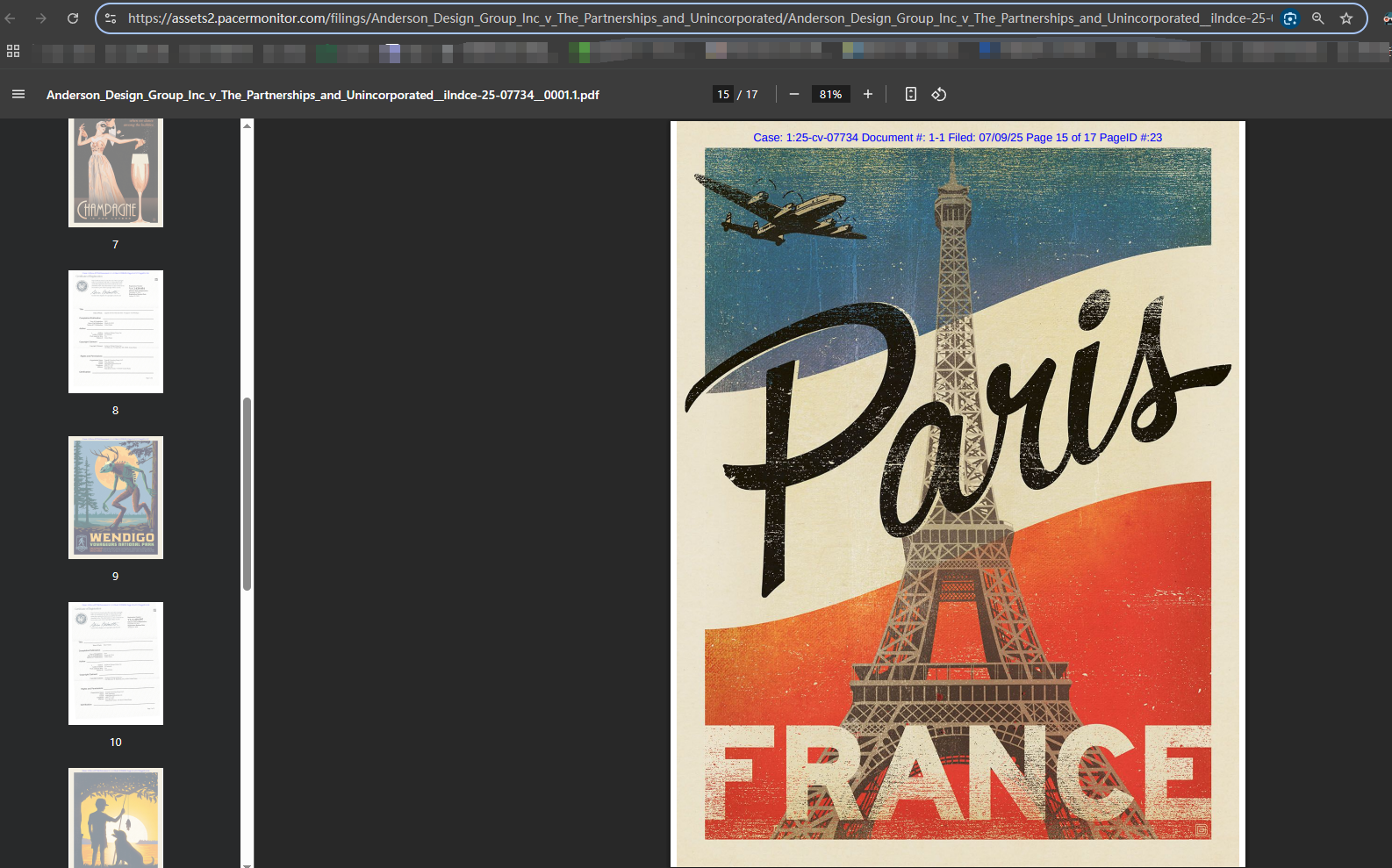This screenshot has width=1392, height=868.
Task: View site information icon in address bar
Action: point(111,18)
